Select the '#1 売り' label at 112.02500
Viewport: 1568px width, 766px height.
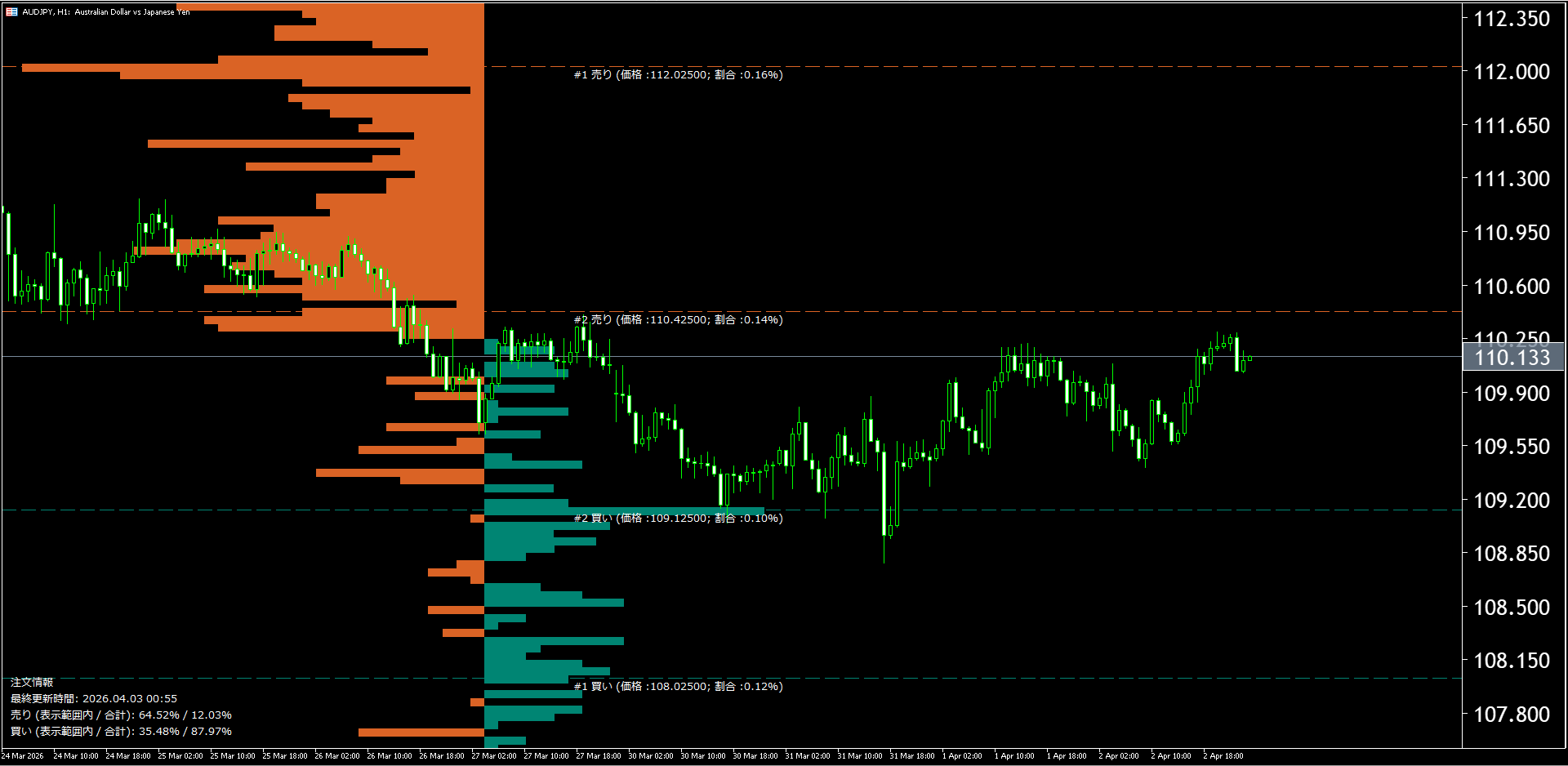coord(678,74)
